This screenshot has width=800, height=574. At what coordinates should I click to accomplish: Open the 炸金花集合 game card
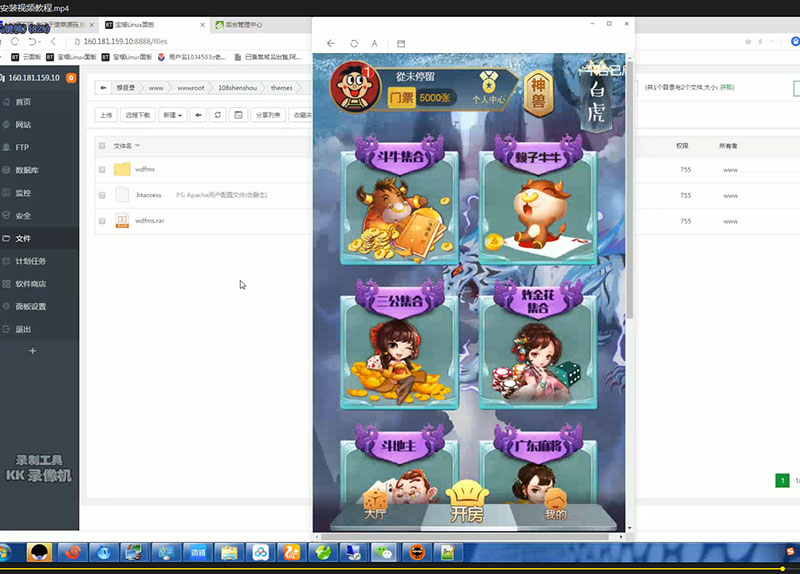538,344
